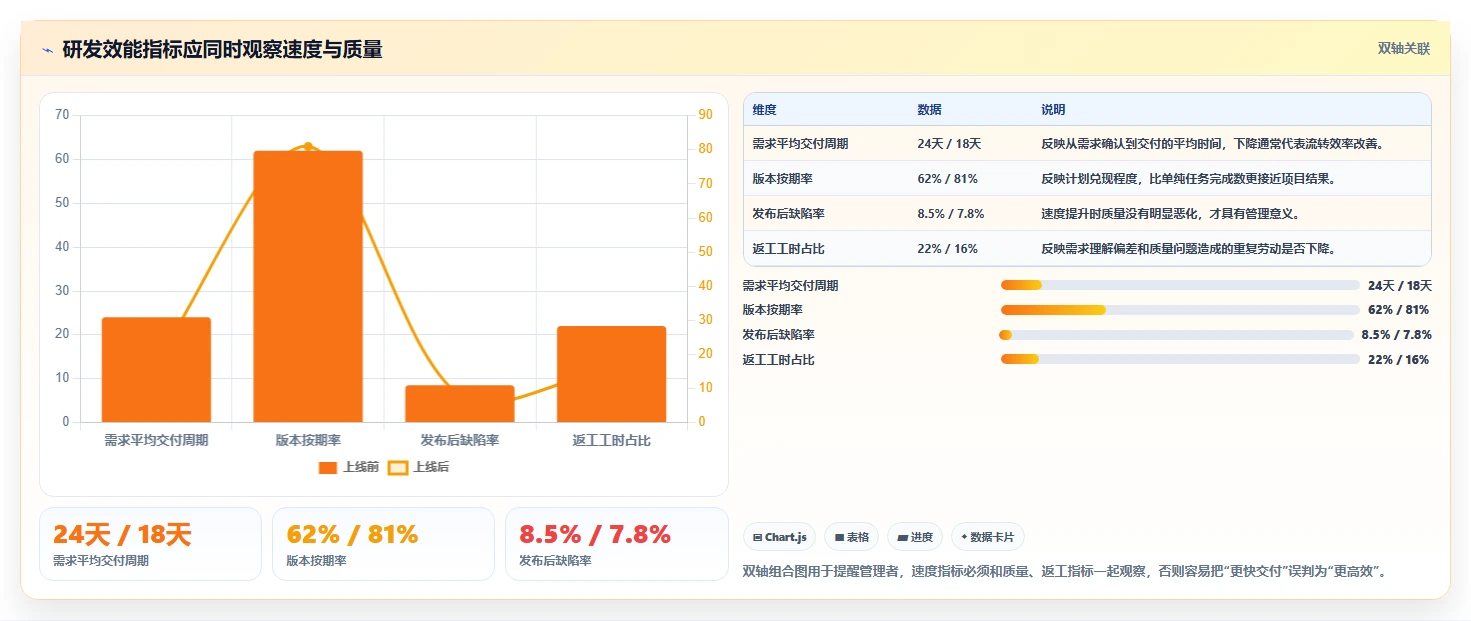
Task: Click progress label 版本按期率
Action: tap(773, 310)
